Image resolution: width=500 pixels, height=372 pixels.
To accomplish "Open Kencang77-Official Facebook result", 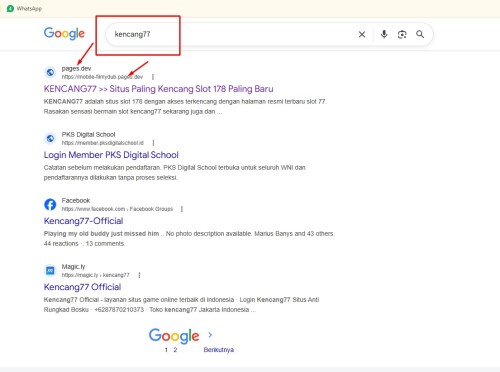I will pyautogui.click(x=83, y=221).
